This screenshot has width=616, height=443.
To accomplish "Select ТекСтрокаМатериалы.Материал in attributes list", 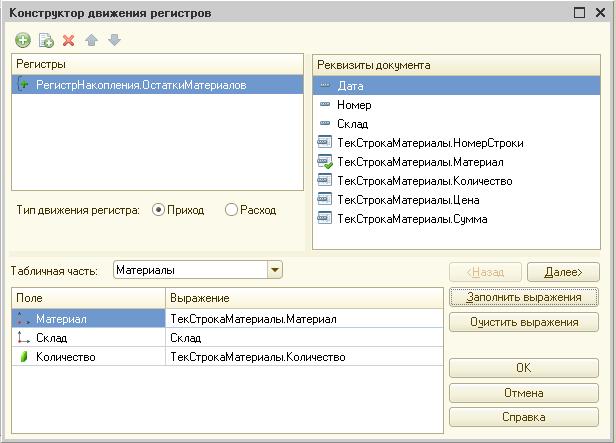I will click(456, 161).
